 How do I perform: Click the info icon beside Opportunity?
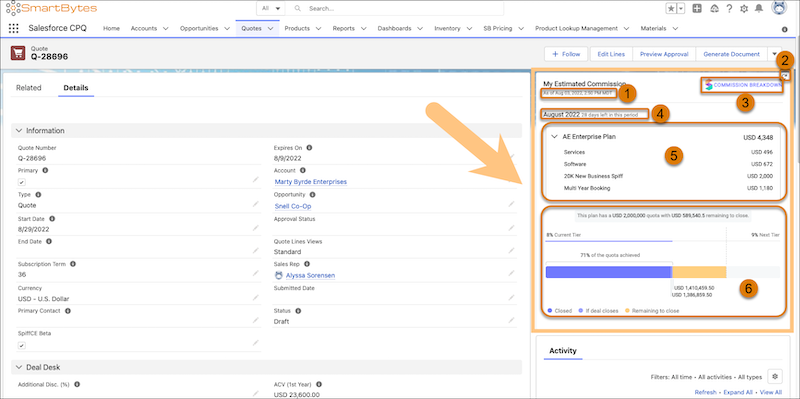point(312,194)
